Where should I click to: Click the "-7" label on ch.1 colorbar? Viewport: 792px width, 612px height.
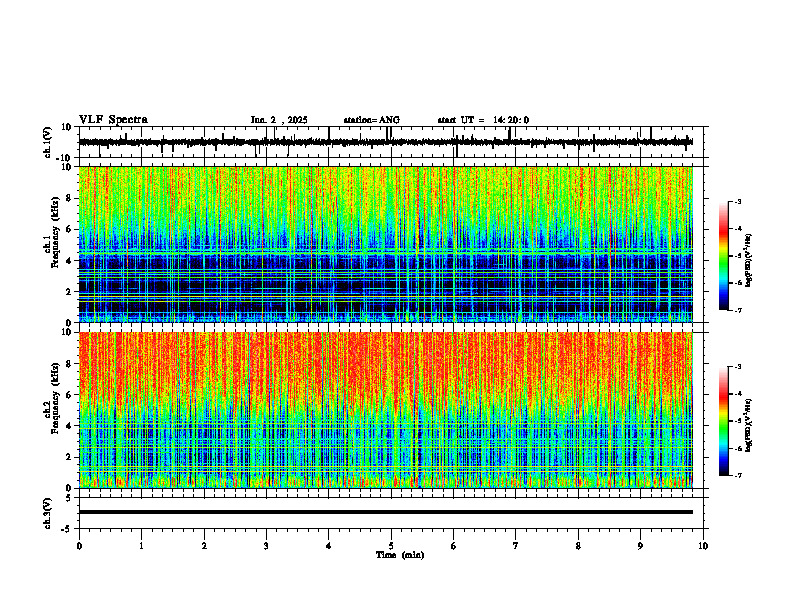tap(738, 310)
